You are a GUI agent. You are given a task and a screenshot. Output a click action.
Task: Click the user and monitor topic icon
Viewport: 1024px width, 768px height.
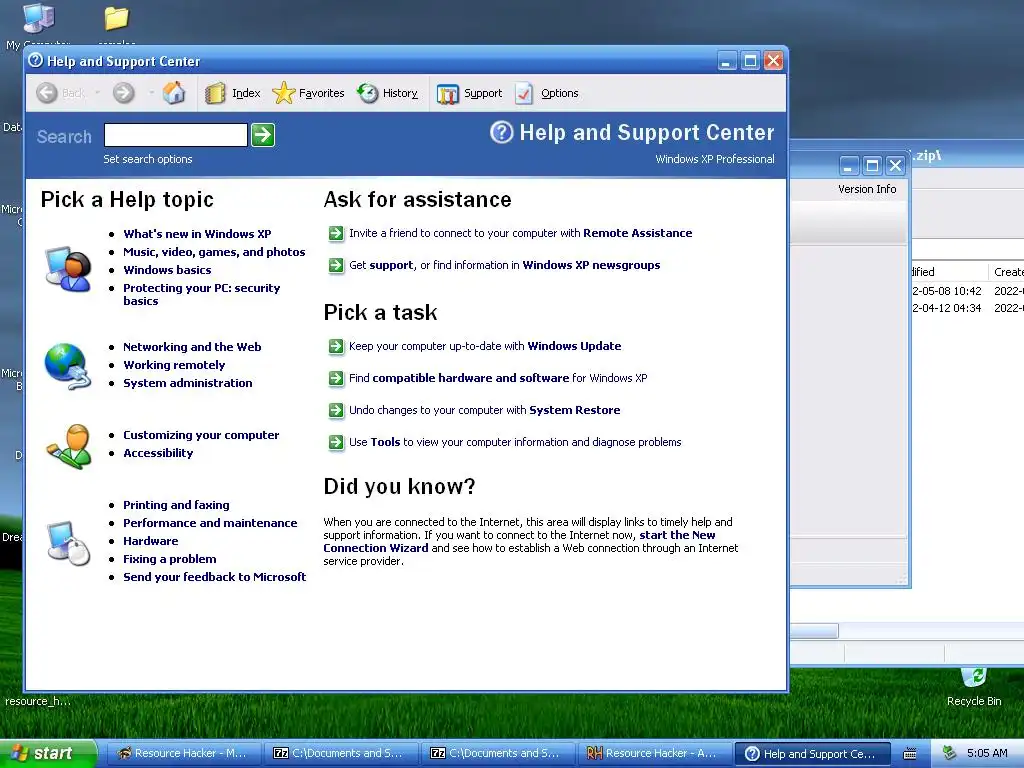(68, 268)
